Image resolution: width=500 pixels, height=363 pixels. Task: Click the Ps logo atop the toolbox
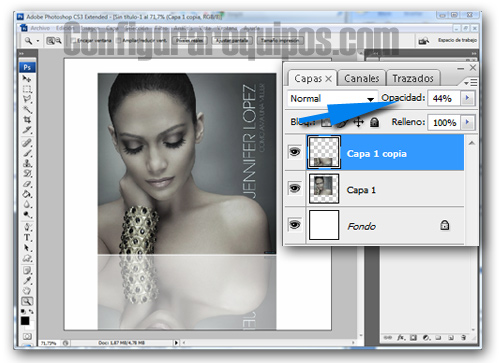[x=27, y=67]
